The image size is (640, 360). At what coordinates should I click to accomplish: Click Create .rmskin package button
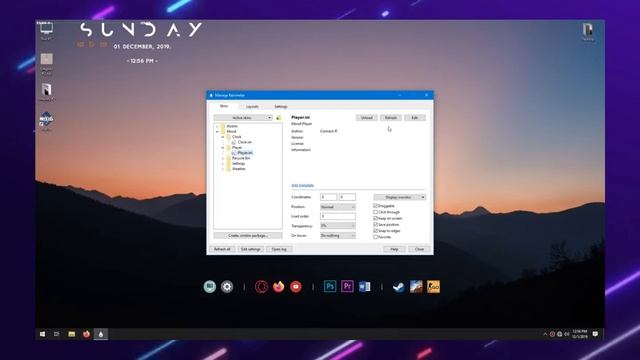click(x=248, y=236)
